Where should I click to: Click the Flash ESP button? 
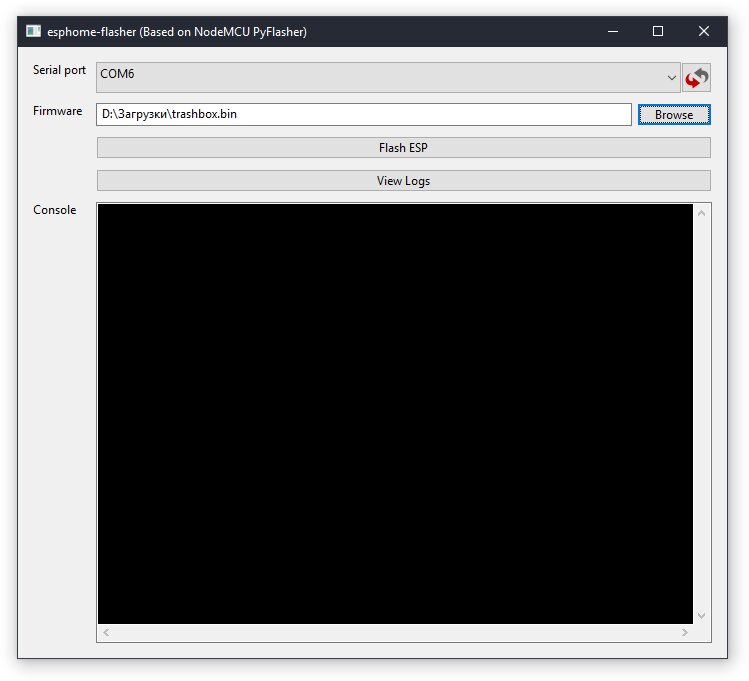pos(404,148)
